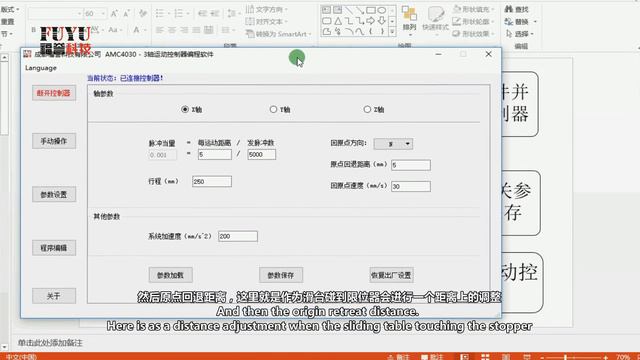Click 恢复出厂设置 restore factory settings button
The height and width of the screenshot is (360, 640).
pos(391,275)
